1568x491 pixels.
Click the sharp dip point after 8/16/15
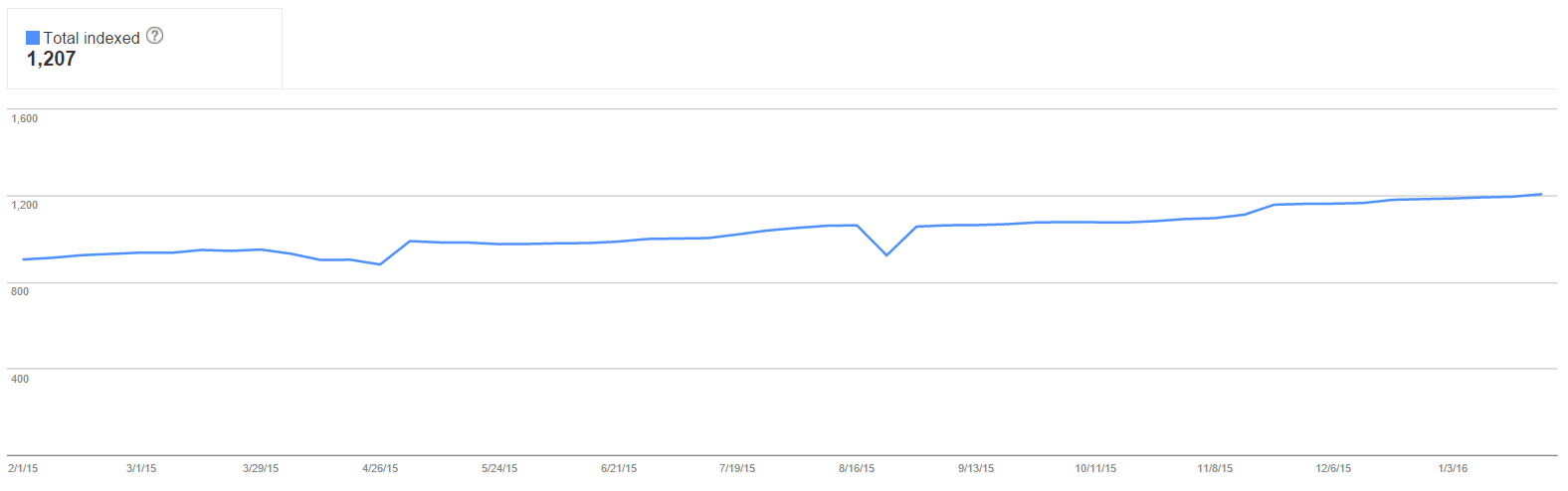(886, 255)
